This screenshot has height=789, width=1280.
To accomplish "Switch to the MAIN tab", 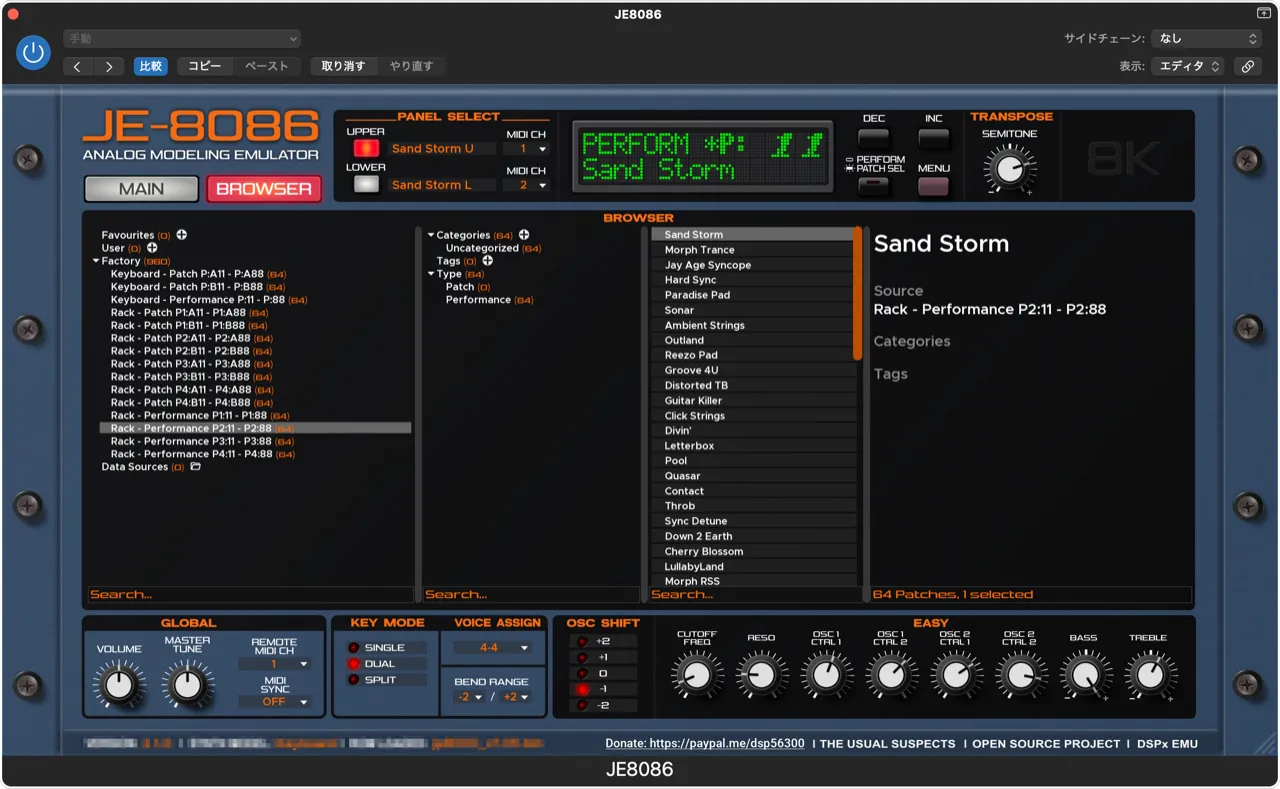I will pyautogui.click(x=141, y=189).
